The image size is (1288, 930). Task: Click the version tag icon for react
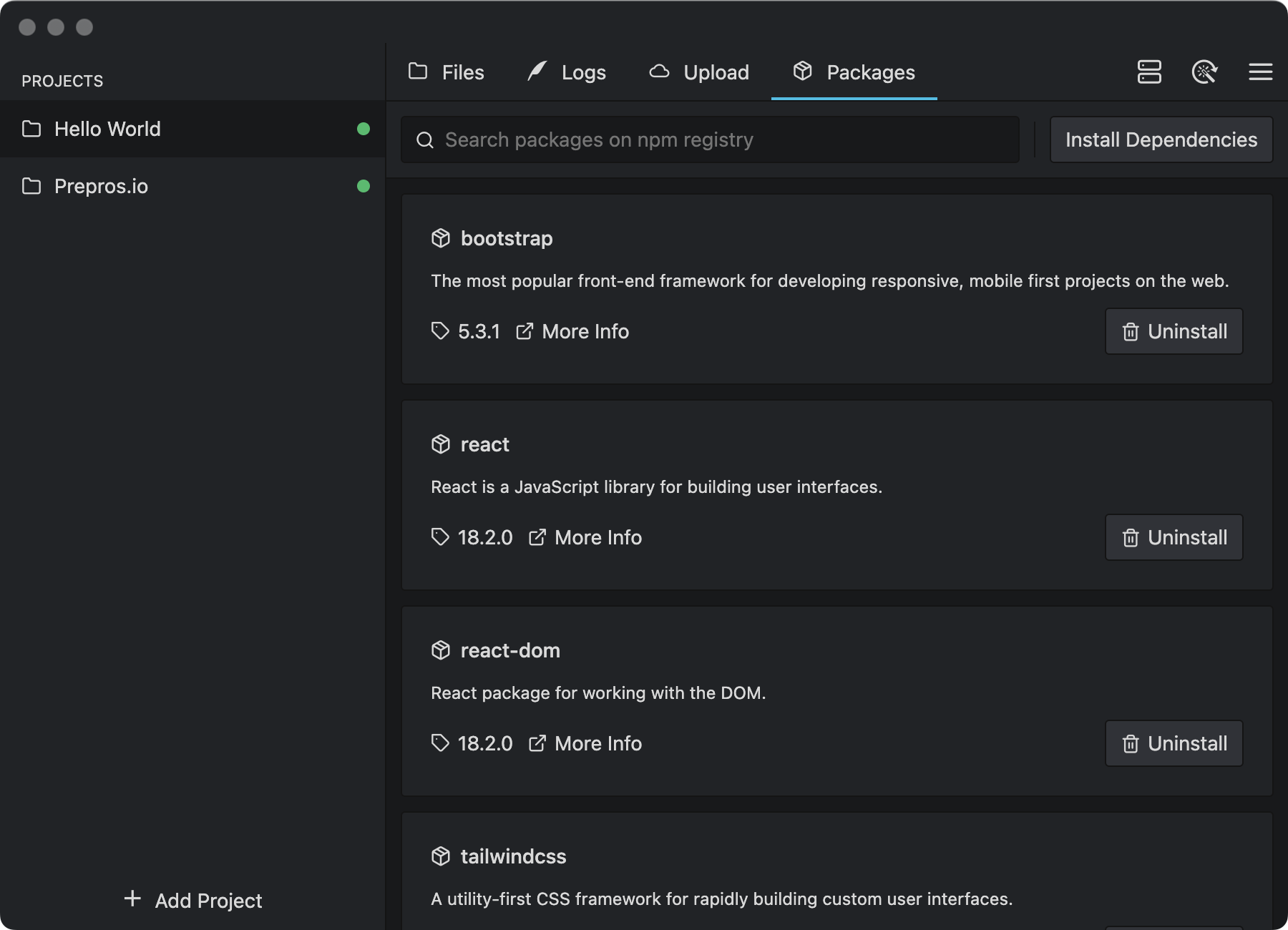[440, 537]
